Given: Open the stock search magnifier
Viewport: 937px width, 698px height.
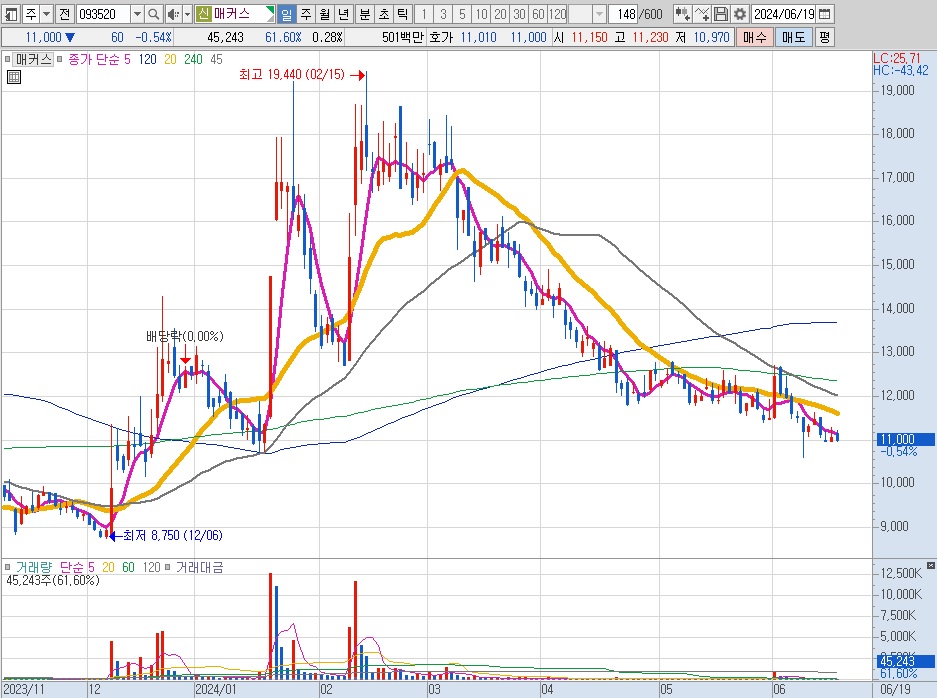Looking at the screenshot, I should tap(154, 14).
